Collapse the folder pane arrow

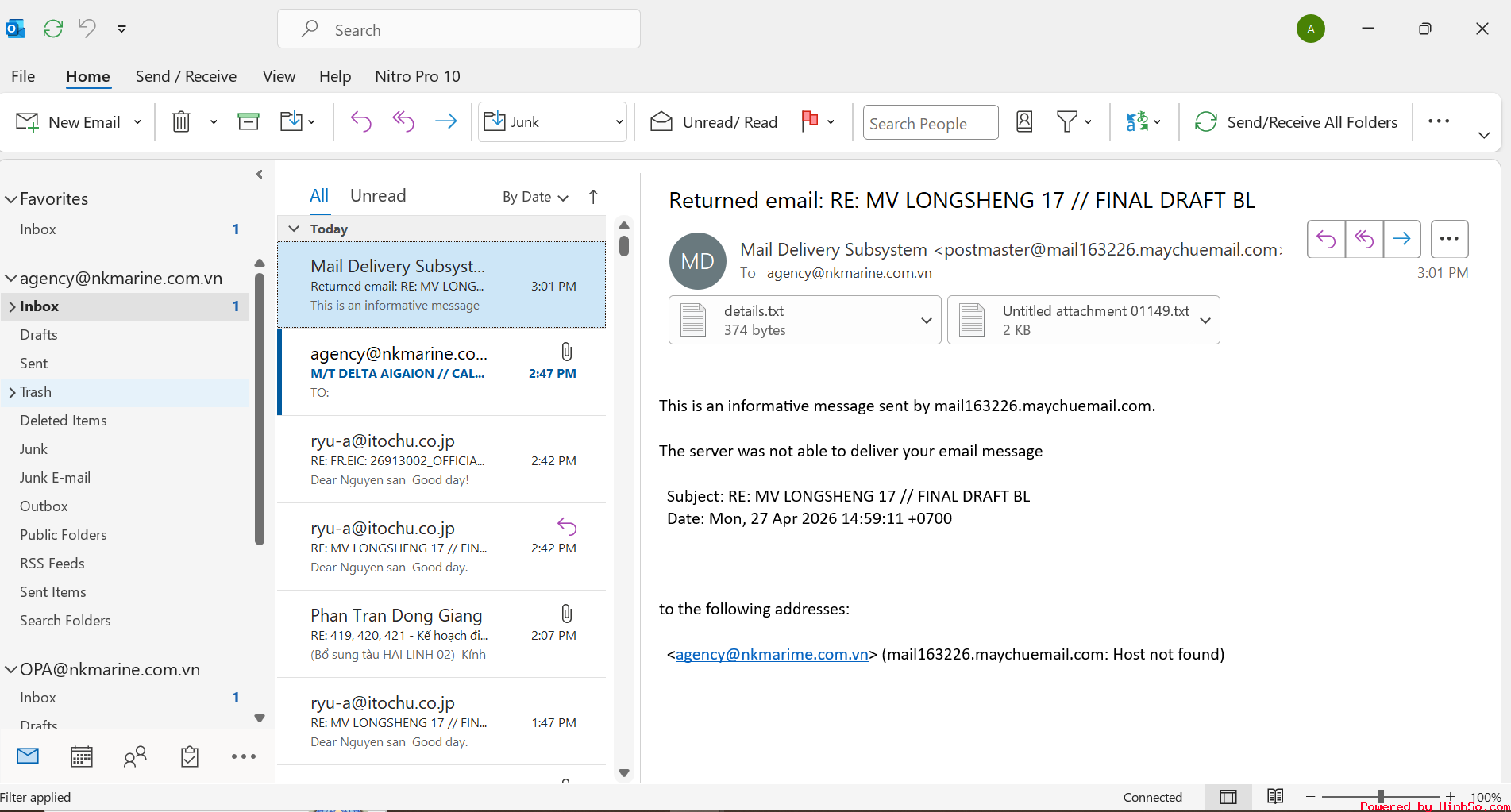tap(259, 175)
